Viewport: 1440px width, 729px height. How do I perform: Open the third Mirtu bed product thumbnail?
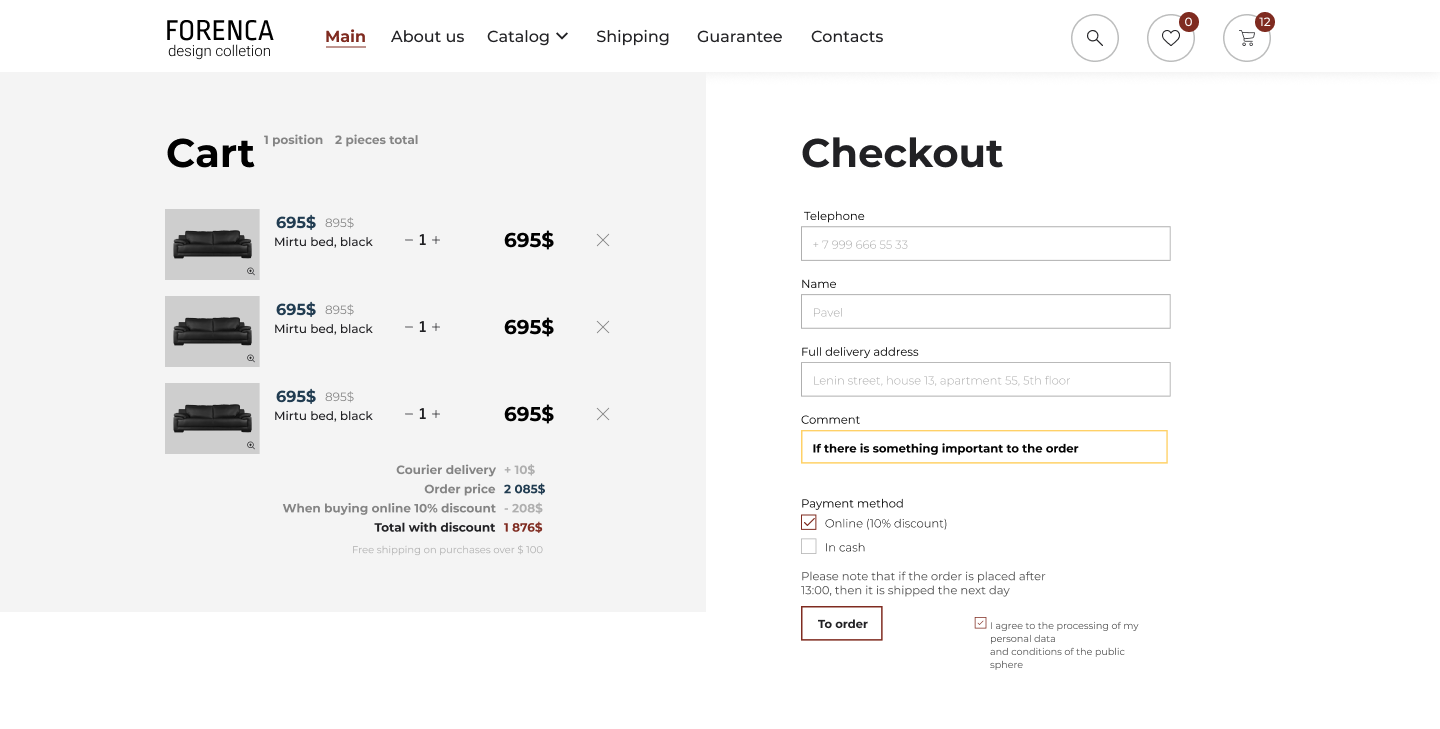point(212,418)
